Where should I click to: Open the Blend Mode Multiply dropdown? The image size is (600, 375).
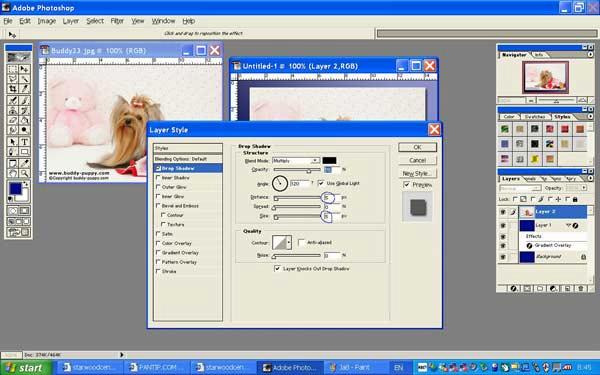315,160
